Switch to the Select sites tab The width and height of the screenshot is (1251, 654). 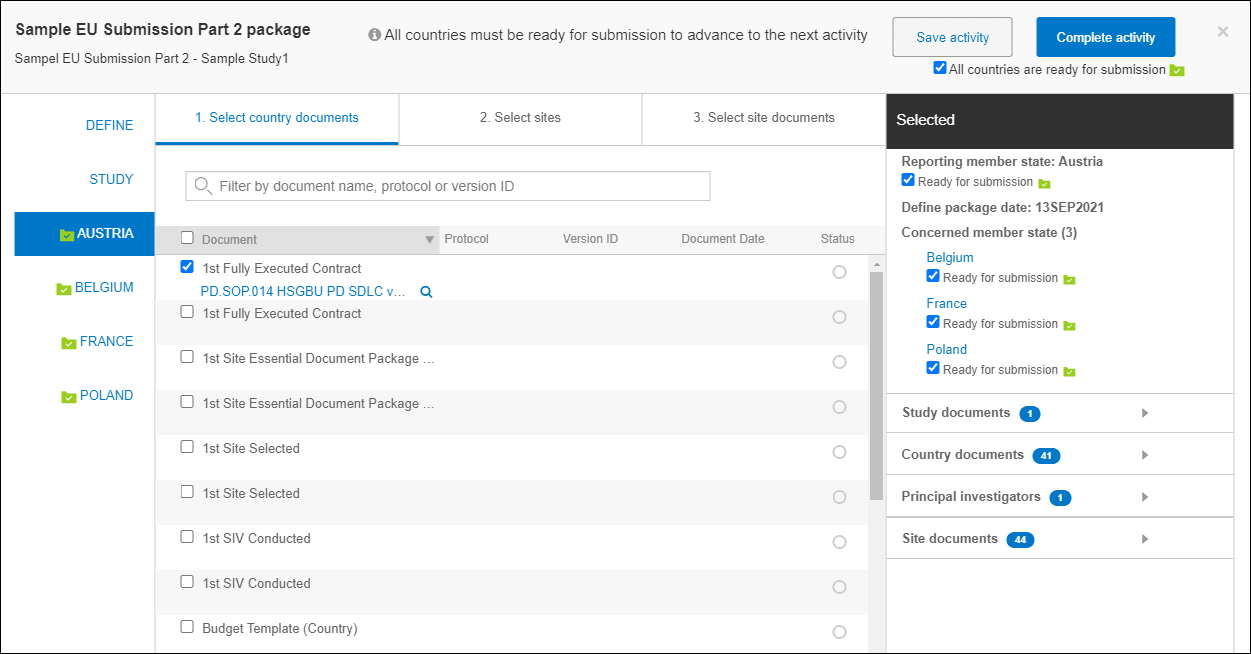(520, 118)
